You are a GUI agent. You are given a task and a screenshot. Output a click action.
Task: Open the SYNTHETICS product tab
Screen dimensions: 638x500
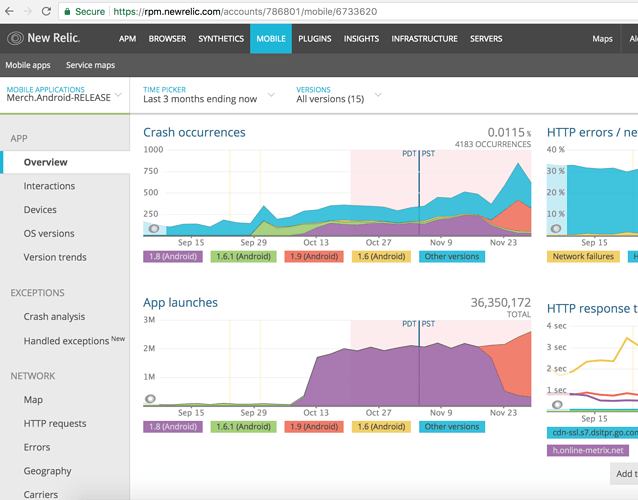point(221,39)
